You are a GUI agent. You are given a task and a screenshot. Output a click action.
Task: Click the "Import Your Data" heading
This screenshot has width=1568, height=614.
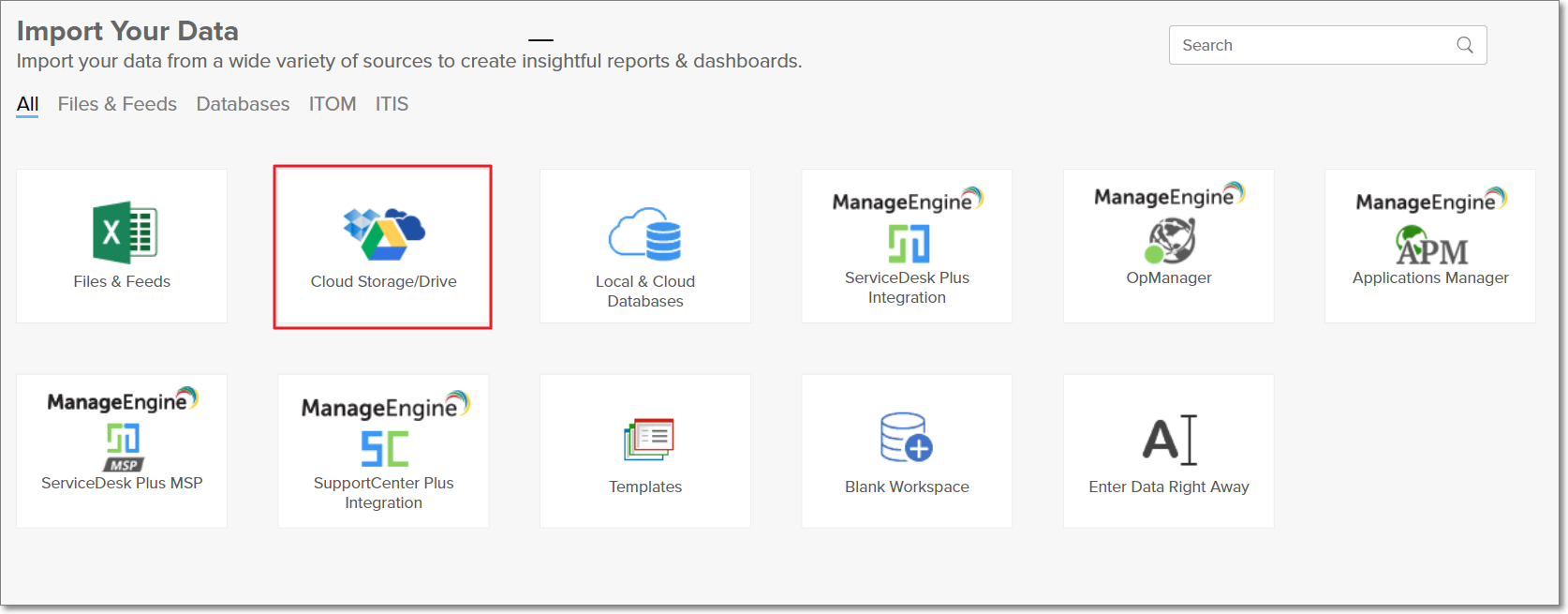point(127,31)
